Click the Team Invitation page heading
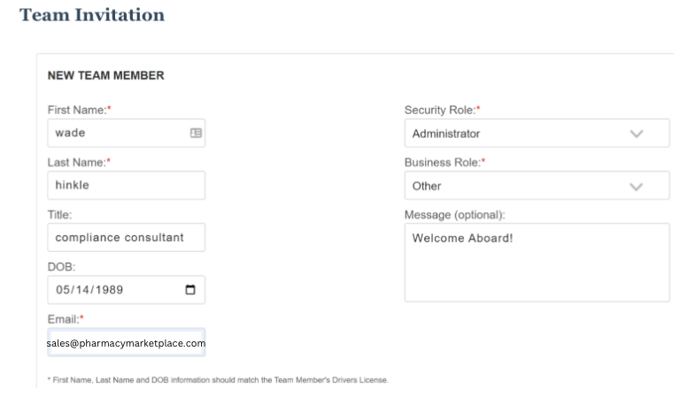 tap(92, 15)
